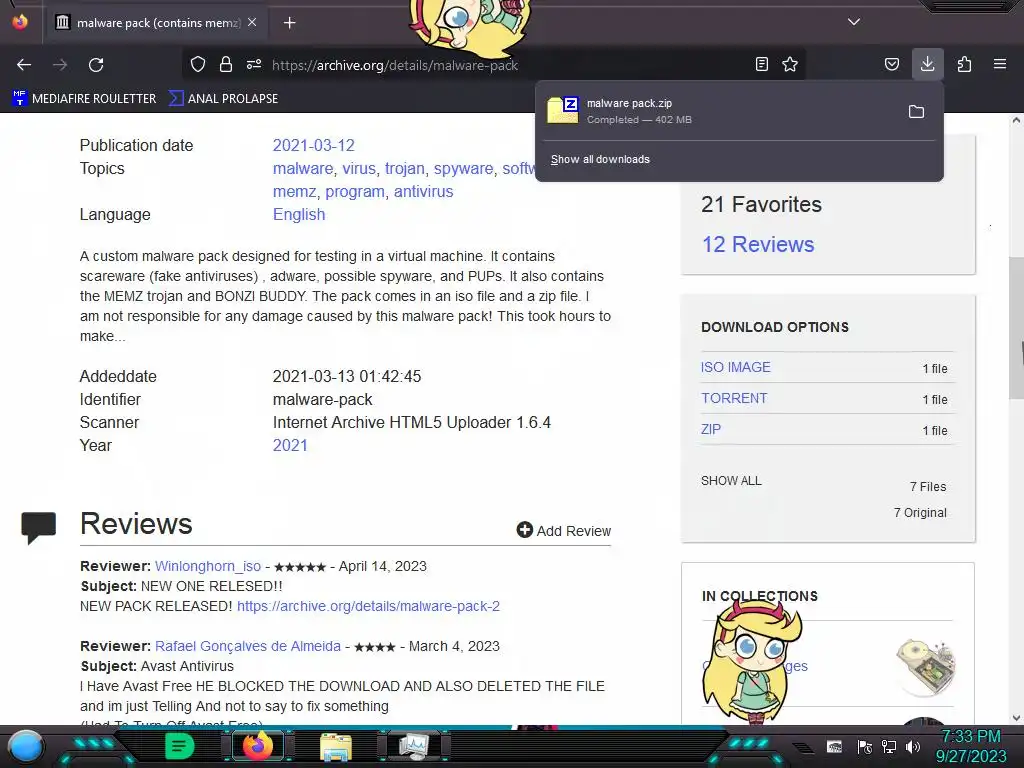Open the 12 Reviews link
1024x768 pixels.
(x=758, y=244)
